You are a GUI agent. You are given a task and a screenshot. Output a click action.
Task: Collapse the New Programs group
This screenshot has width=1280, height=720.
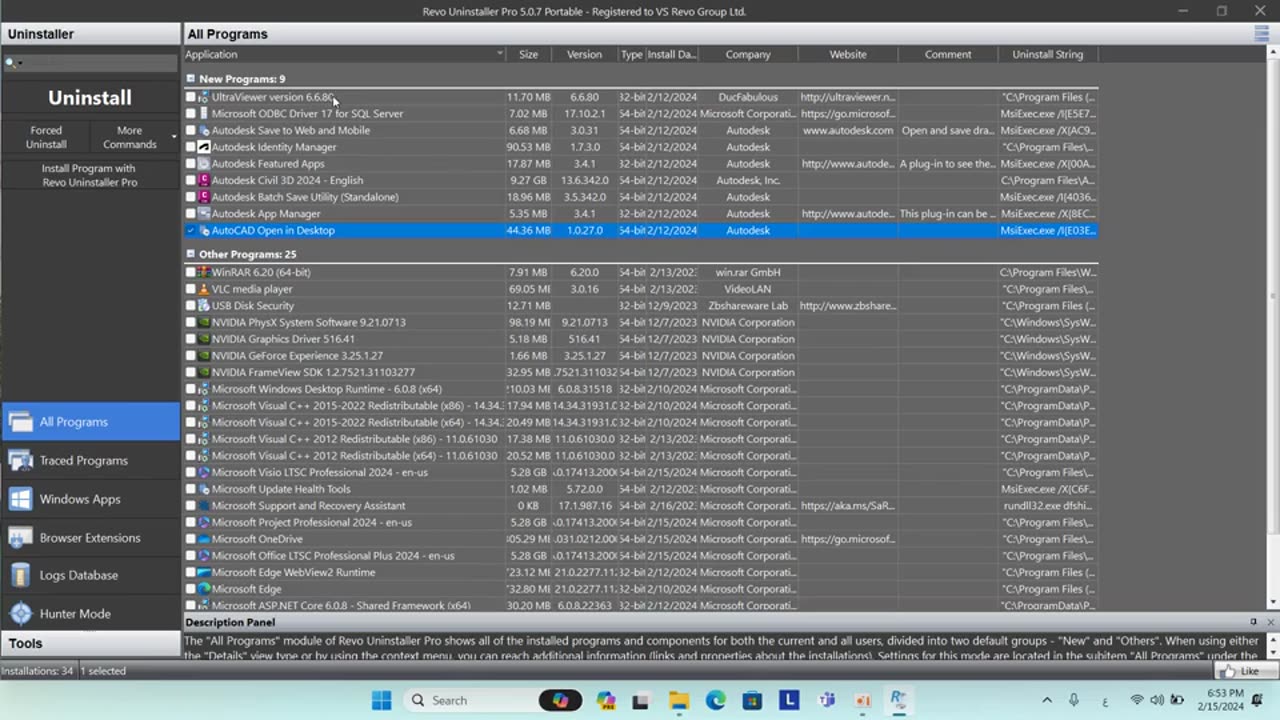point(191,78)
